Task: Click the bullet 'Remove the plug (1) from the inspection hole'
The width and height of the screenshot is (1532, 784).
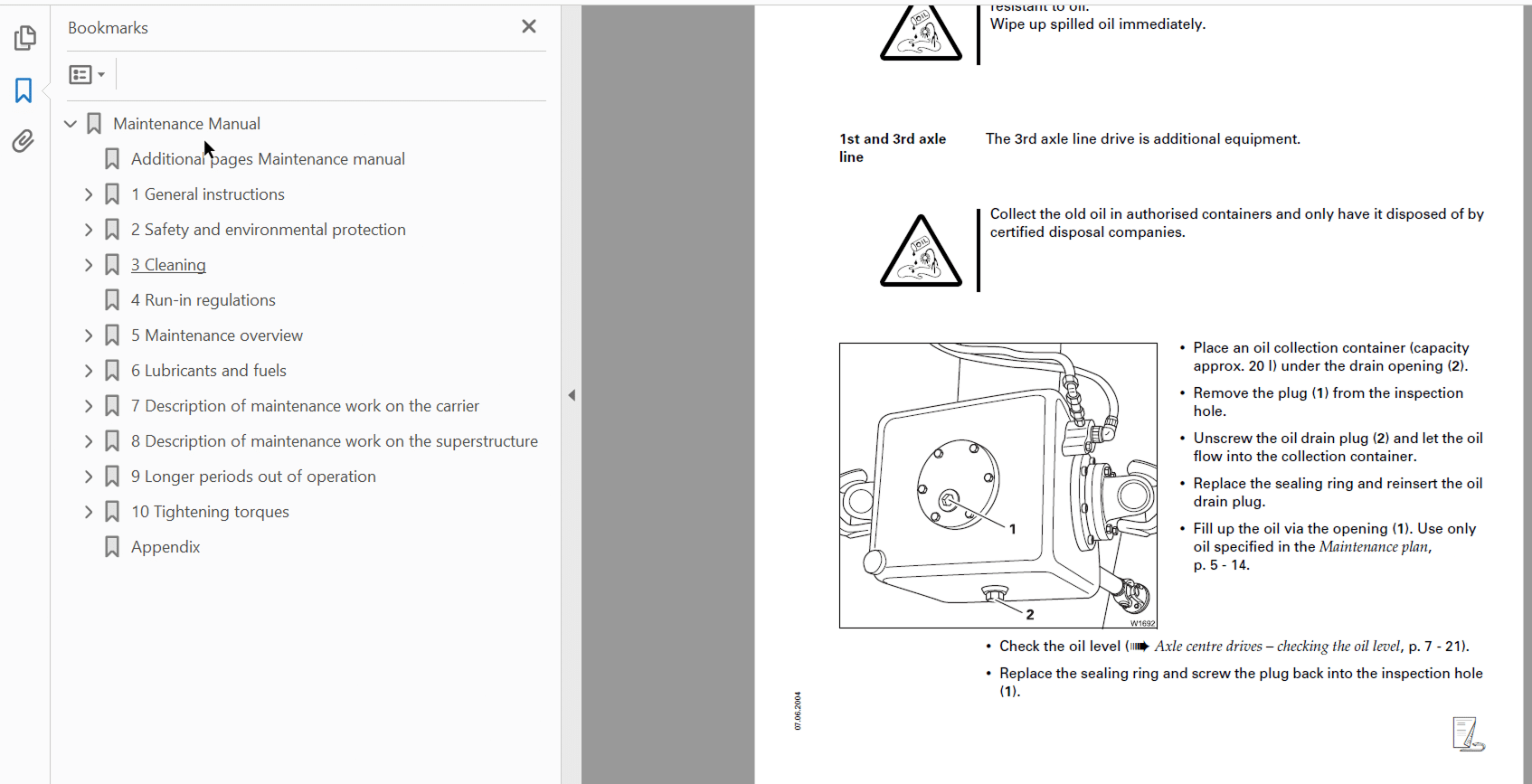Action: coord(1328,402)
